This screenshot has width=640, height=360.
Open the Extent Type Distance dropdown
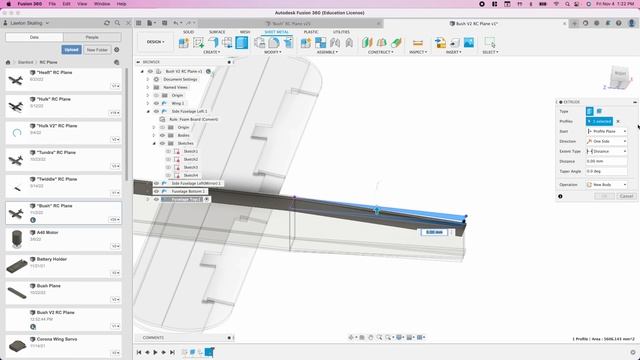point(607,151)
